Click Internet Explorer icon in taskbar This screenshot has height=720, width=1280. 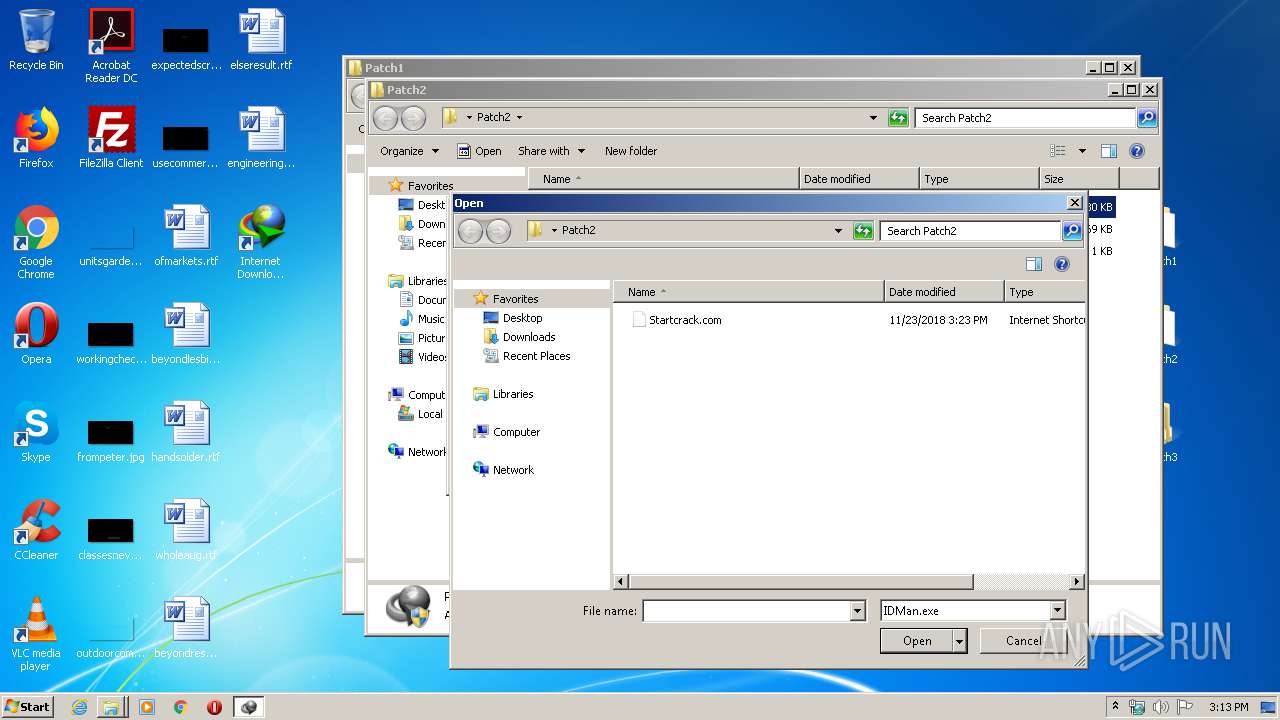click(x=79, y=707)
